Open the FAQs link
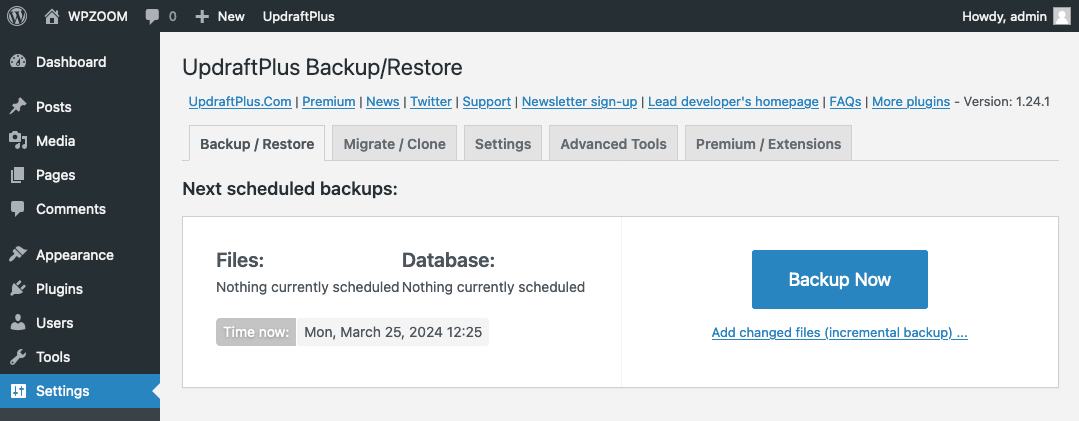This screenshot has width=1079, height=421. coord(845,102)
